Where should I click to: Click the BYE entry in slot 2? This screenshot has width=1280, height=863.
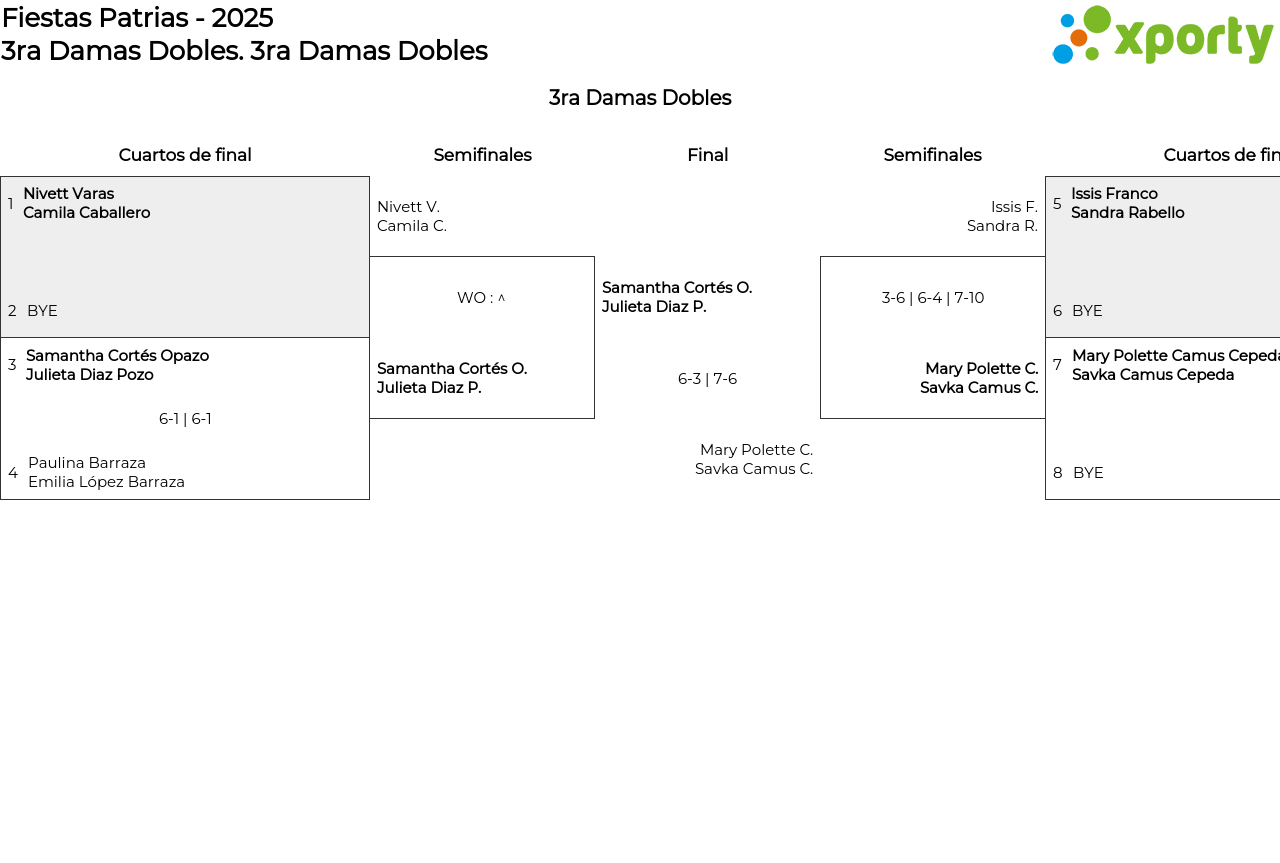click(42, 311)
